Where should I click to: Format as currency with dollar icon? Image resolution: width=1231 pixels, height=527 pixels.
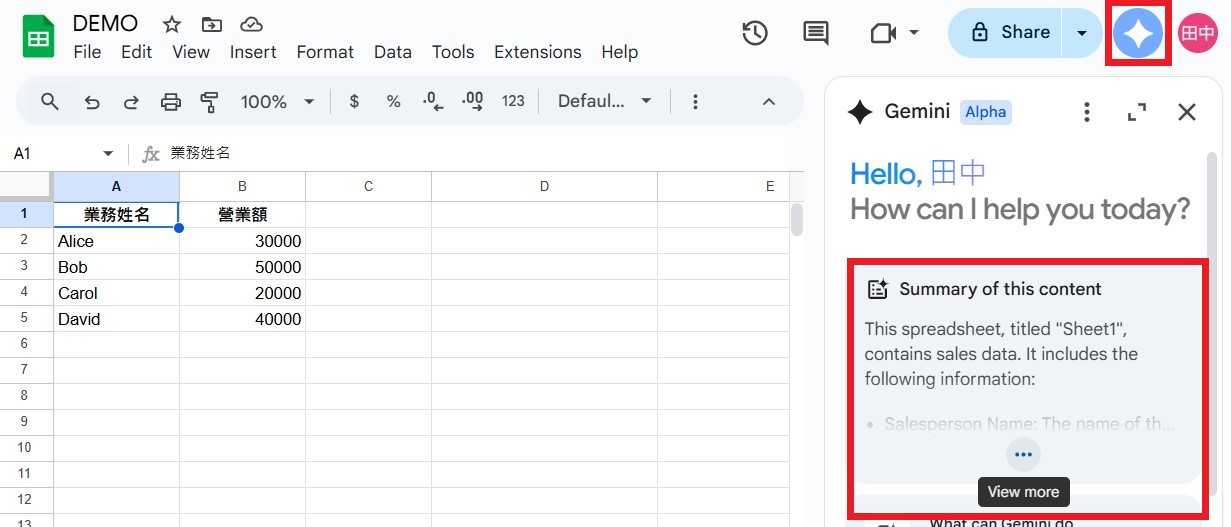(354, 101)
